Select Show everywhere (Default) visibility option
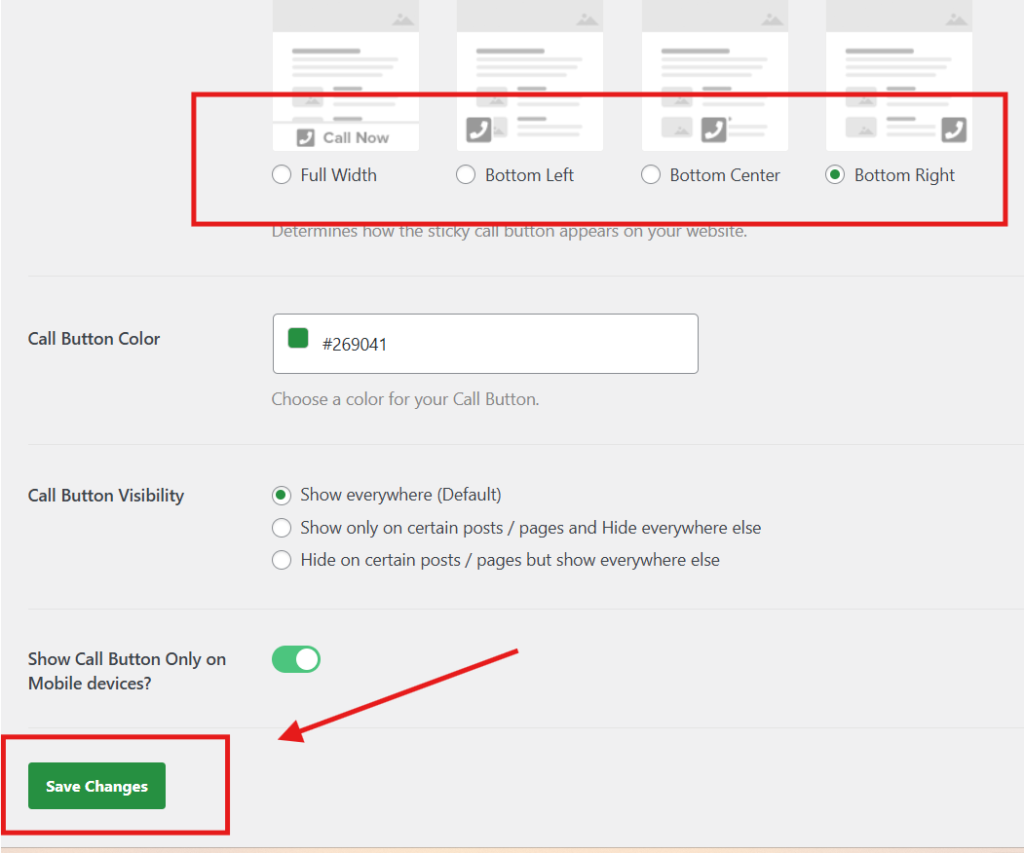 pyautogui.click(x=282, y=495)
